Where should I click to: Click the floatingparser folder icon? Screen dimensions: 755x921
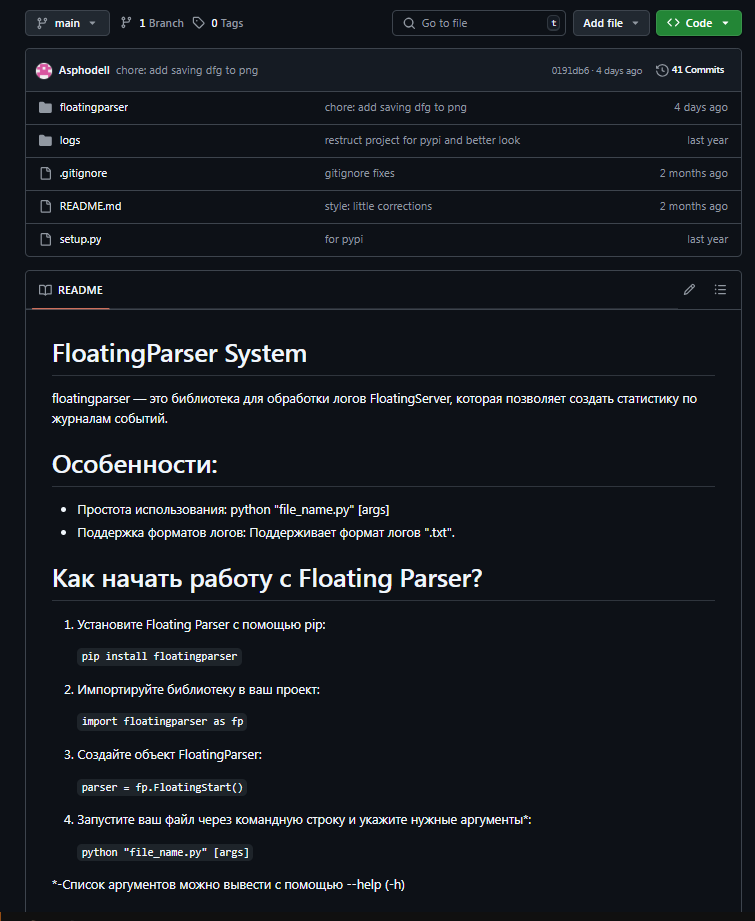coord(44,107)
